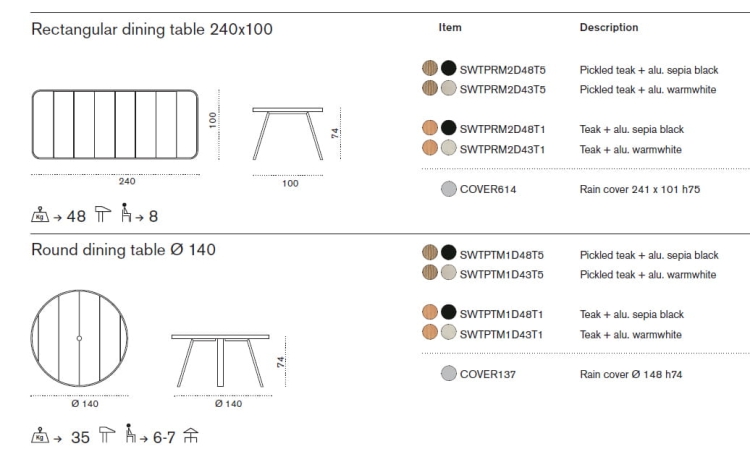Image resolution: width=750 pixels, height=454 pixels.
Task: Select the warmwhite swatch for SWTPTM1D43T1
Action: pos(448,333)
